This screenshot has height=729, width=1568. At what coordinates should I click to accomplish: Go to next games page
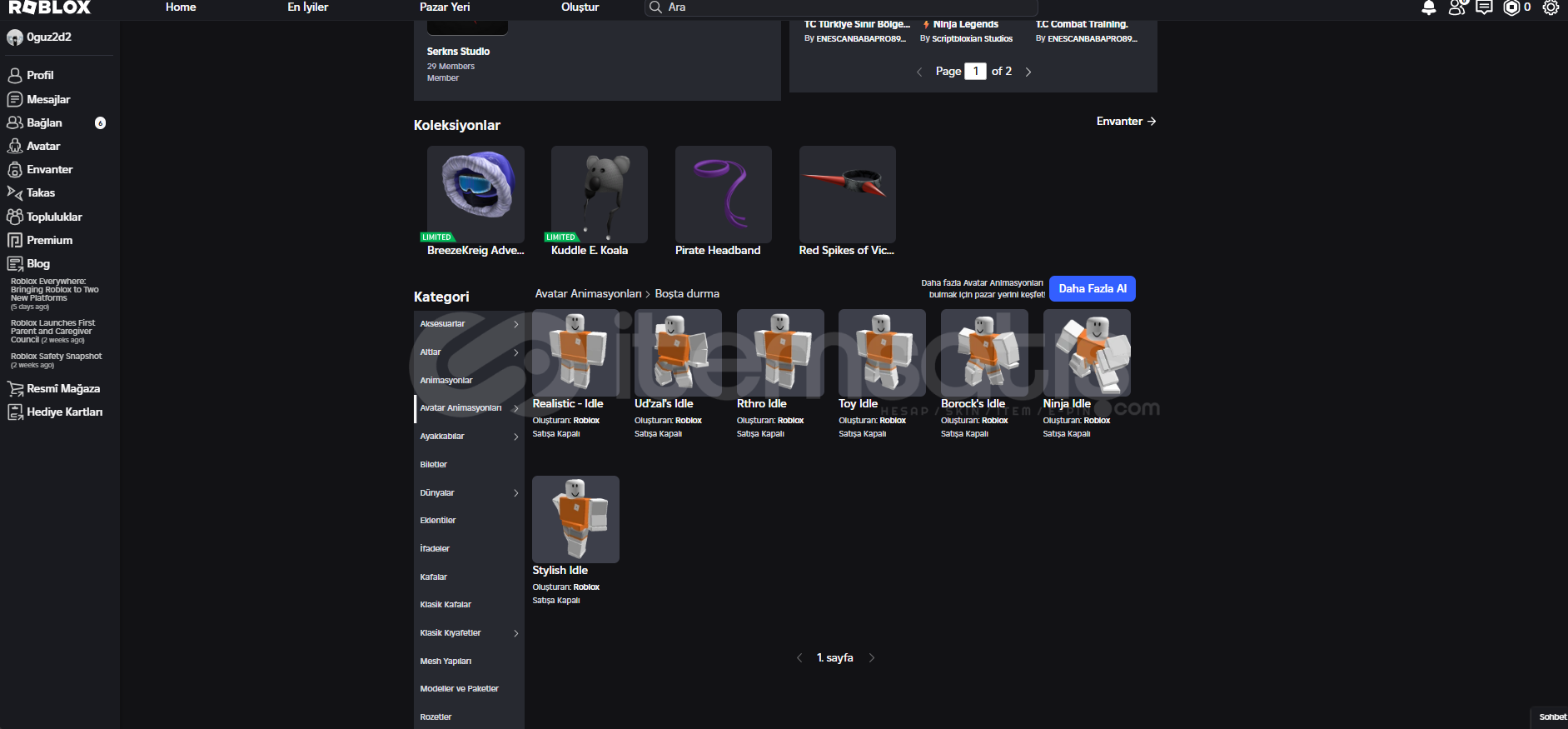point(1028,72)
